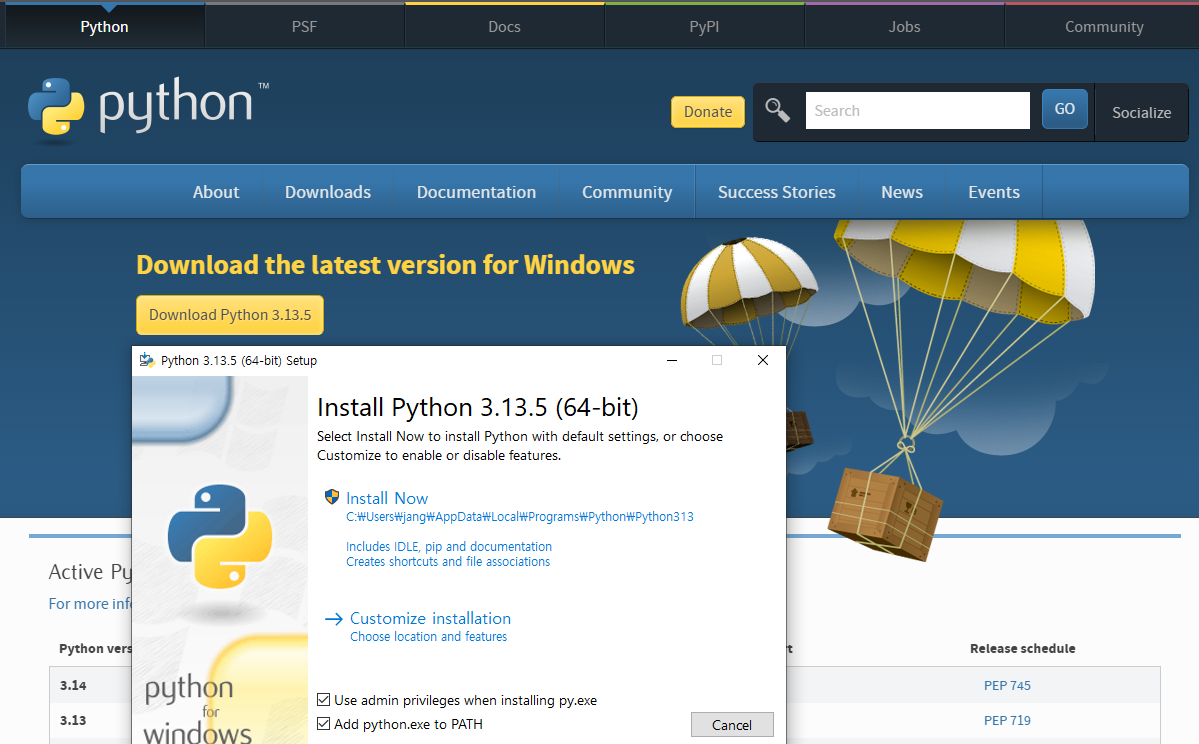The width and height of the screenshot is (1199, 744).
Task: Click Cancel in the setup dialog
Action: coord(732,725)
